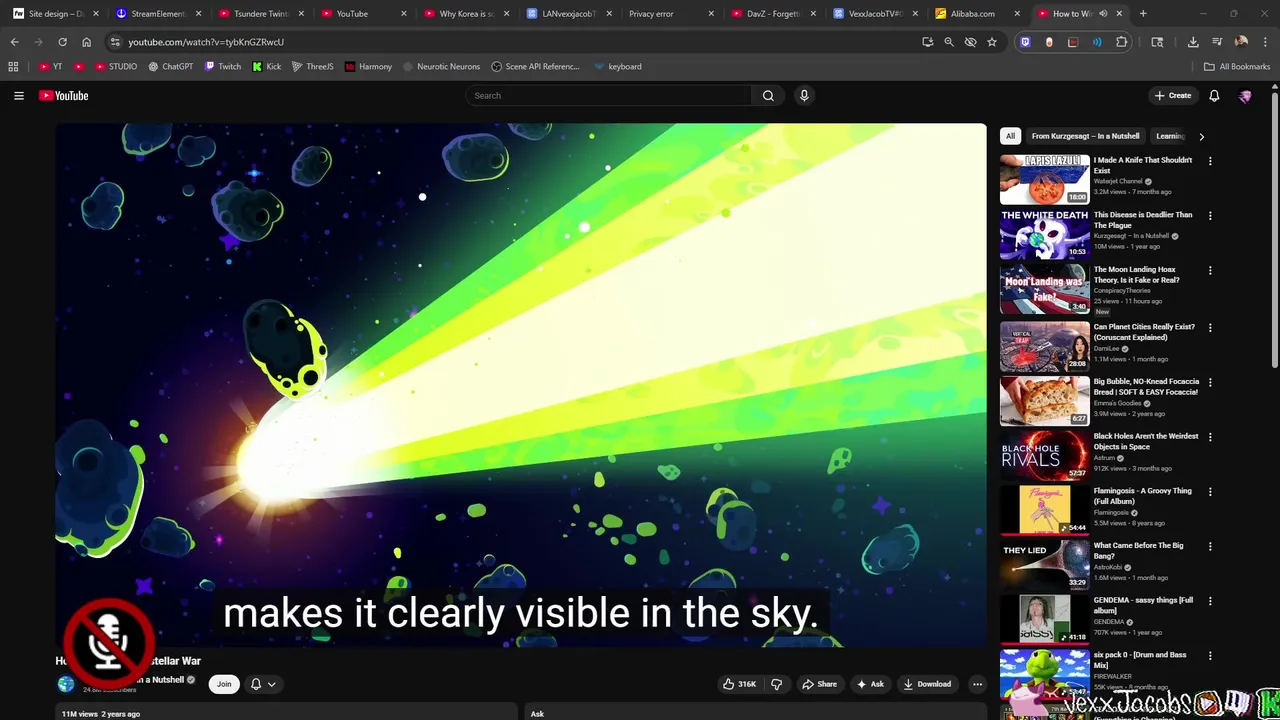
Task: Open 'Can Planet Cities Really Exist?' video
Action: click(x=1144, y=332)
